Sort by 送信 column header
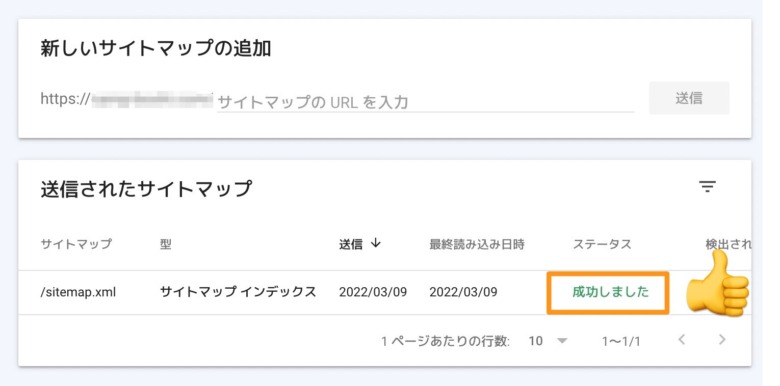 coord(351,244)
